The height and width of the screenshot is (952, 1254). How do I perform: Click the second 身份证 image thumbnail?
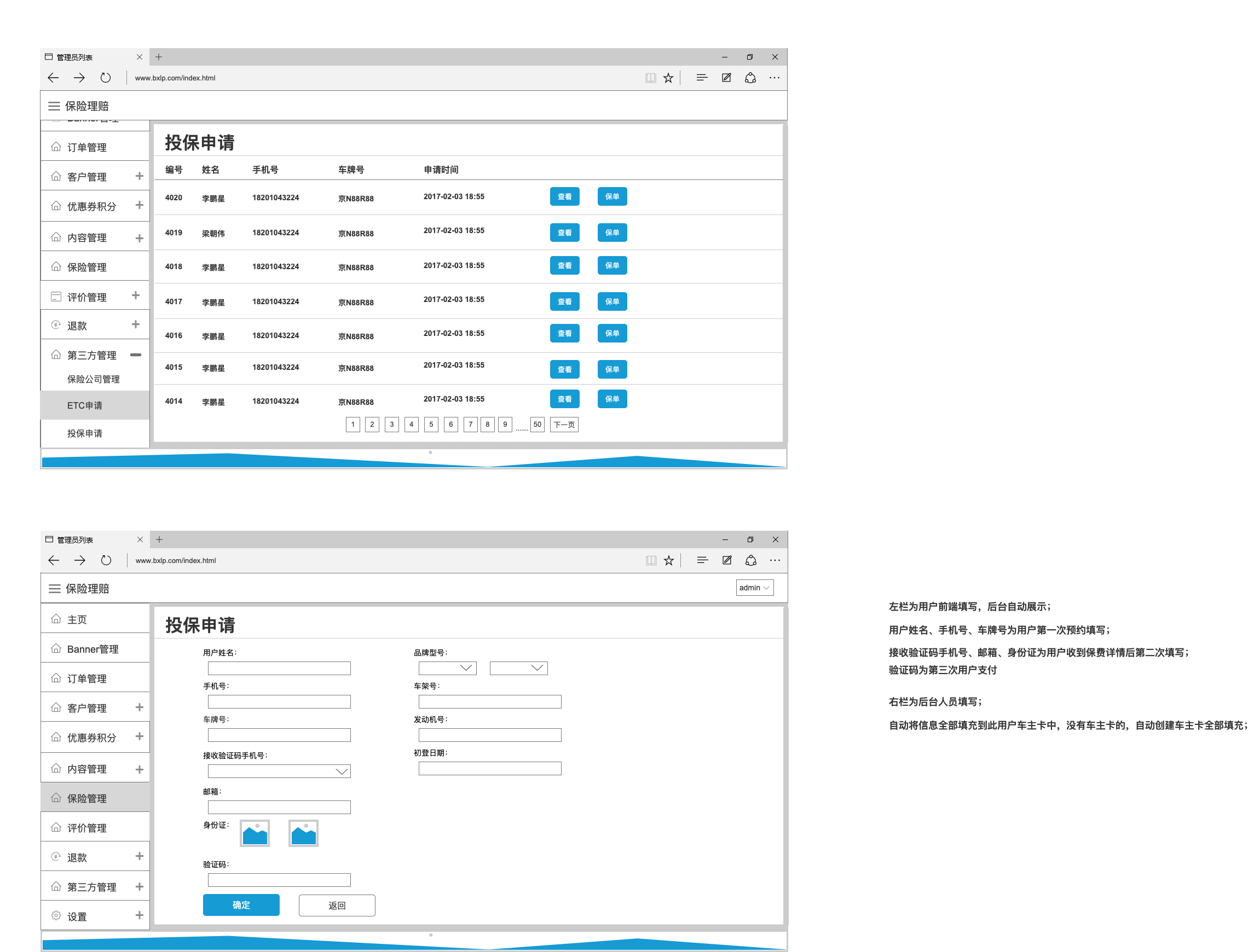(x=304, y=833)
